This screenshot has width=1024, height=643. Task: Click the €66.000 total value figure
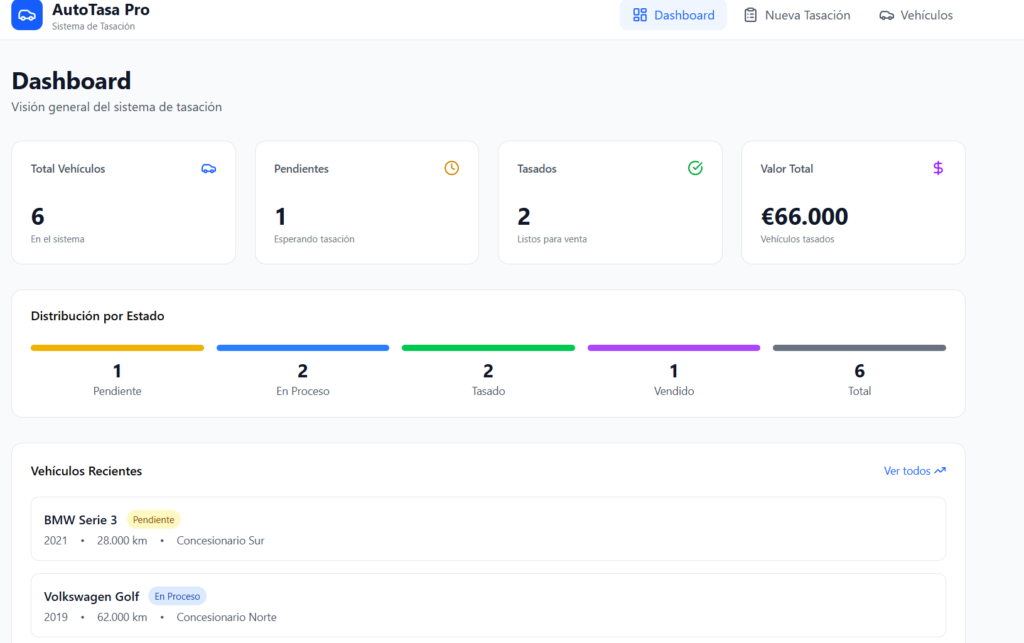click(x=804, y=217)
